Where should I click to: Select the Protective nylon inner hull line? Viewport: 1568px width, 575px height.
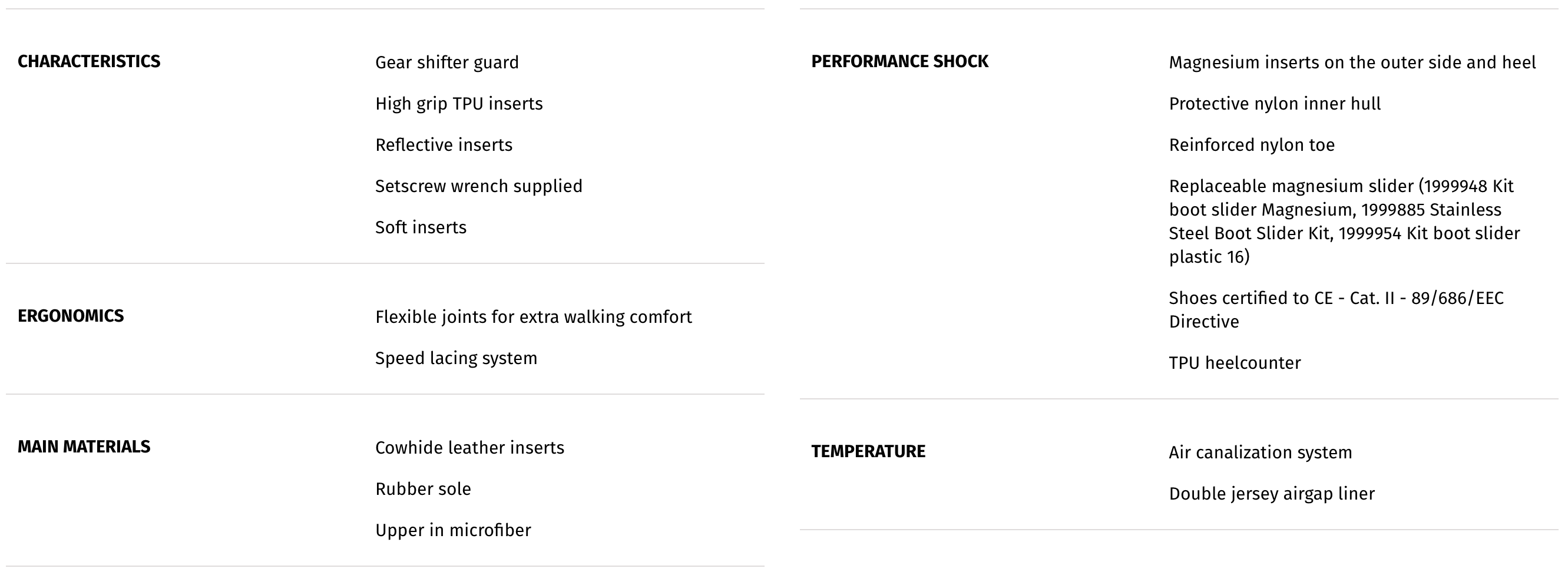[1275, 104]
